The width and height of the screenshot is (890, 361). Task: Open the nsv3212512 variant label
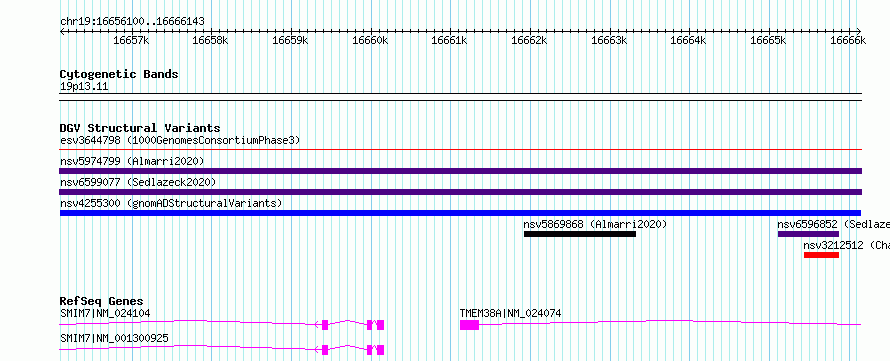click(846, 245)
